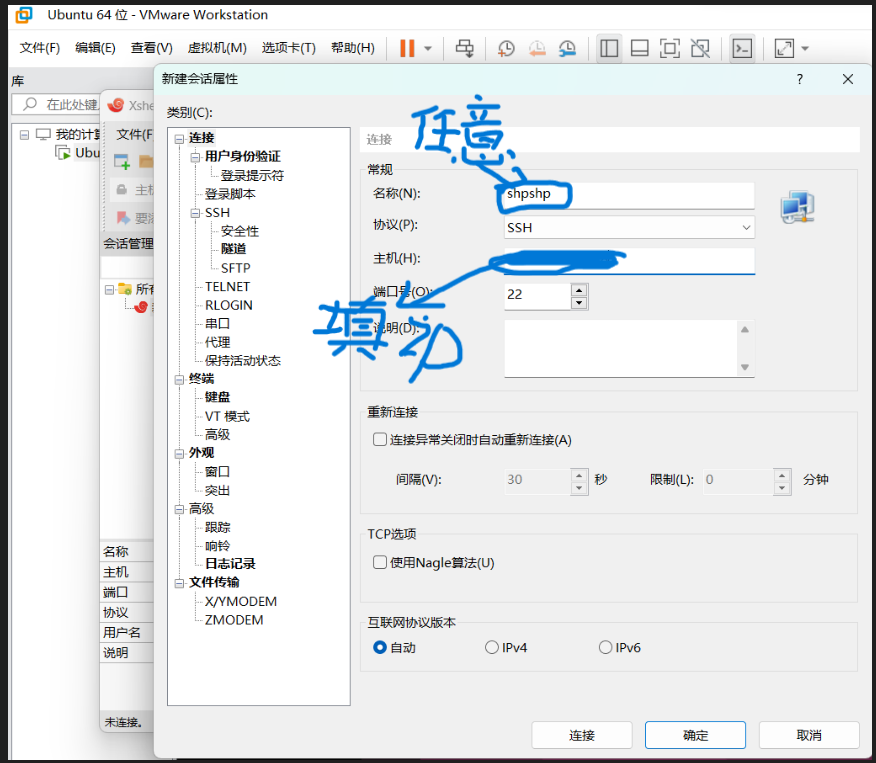The image size is (876, 763).
Task: Toggle 连接异常关闭时自动重新连接 checkbox
Action: coord(380,440)
